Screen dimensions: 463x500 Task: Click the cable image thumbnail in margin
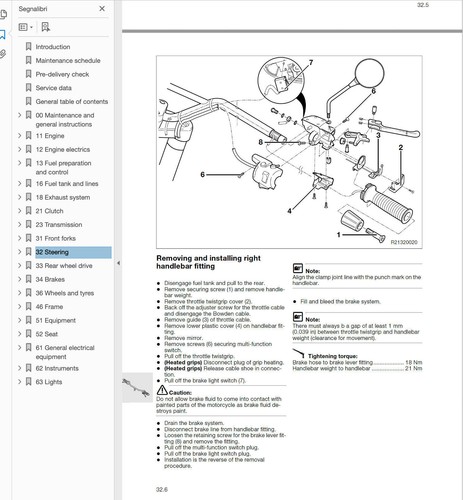tap(137, 388)
